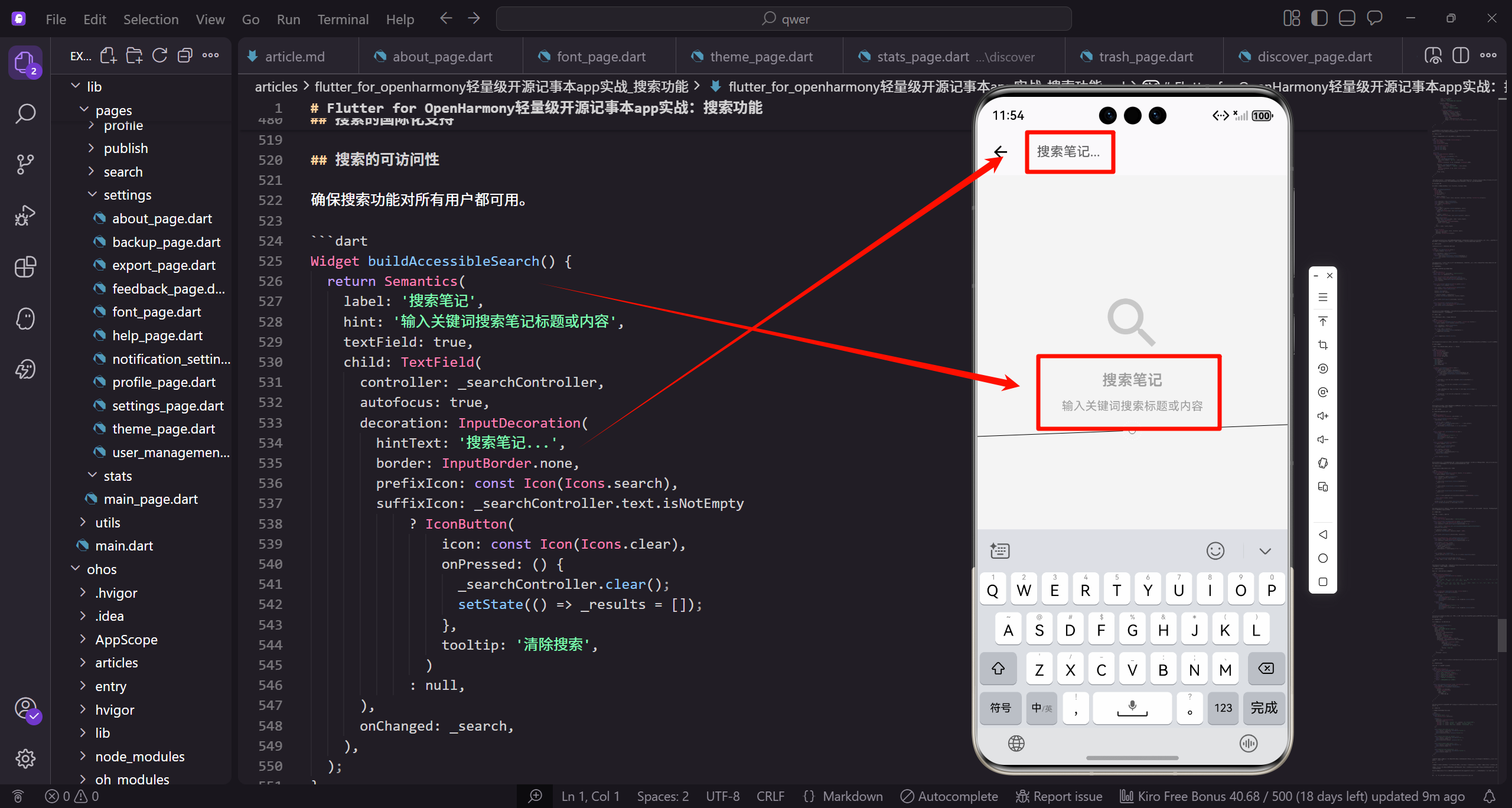
Task: Open the Source Control view
Action: 25,164
